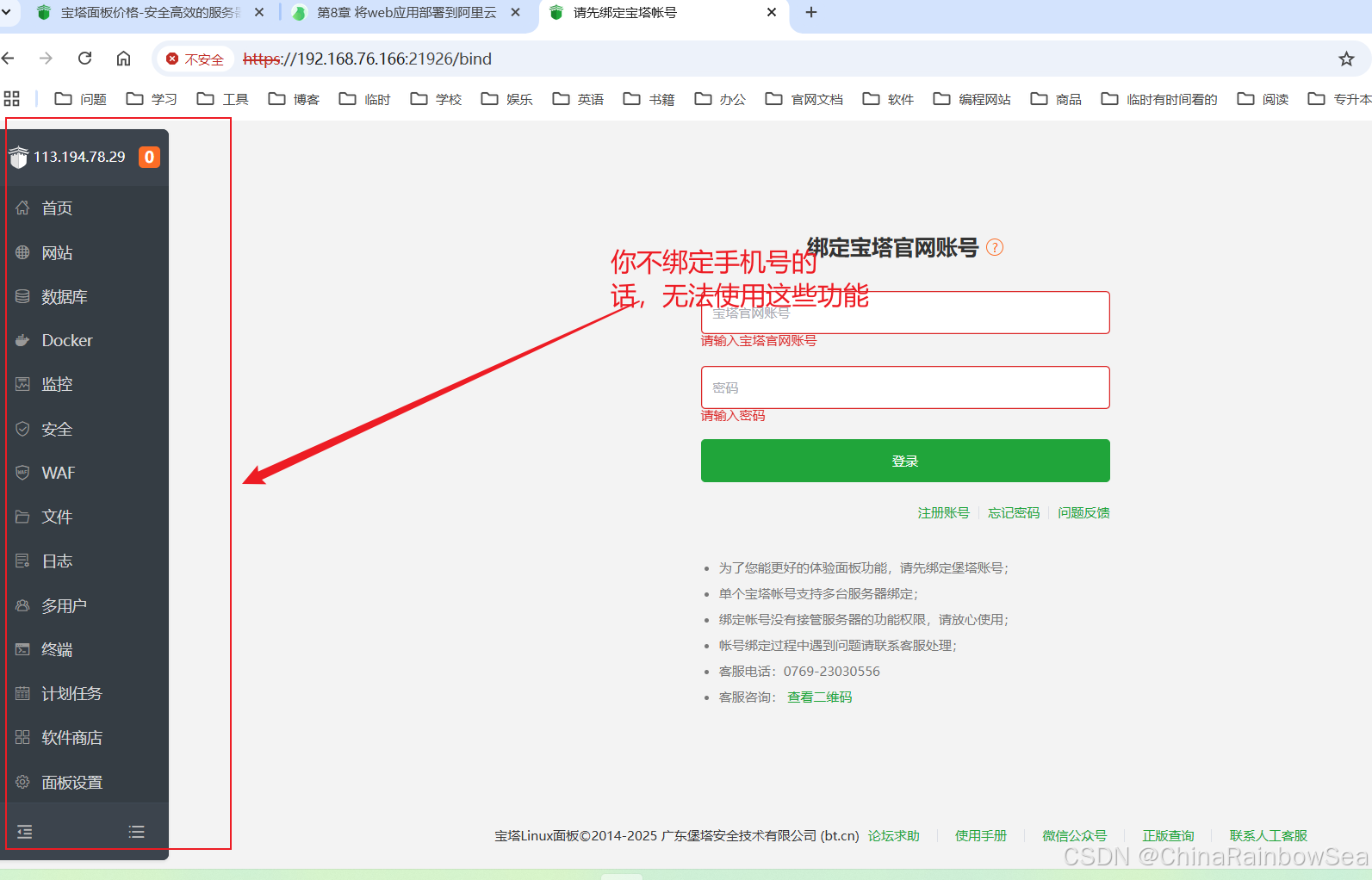Click the help question mark beside the title
This screenshot has width=1372, height=880.
click(x=995, y=248)
